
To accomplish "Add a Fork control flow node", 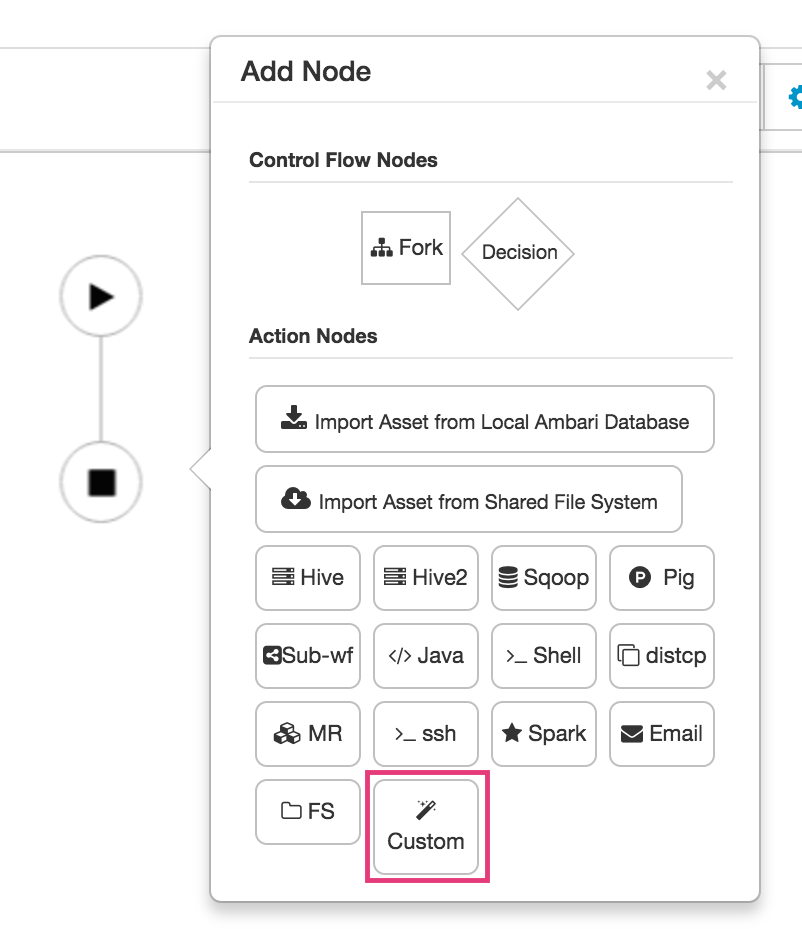I will (x=405, y=247).
